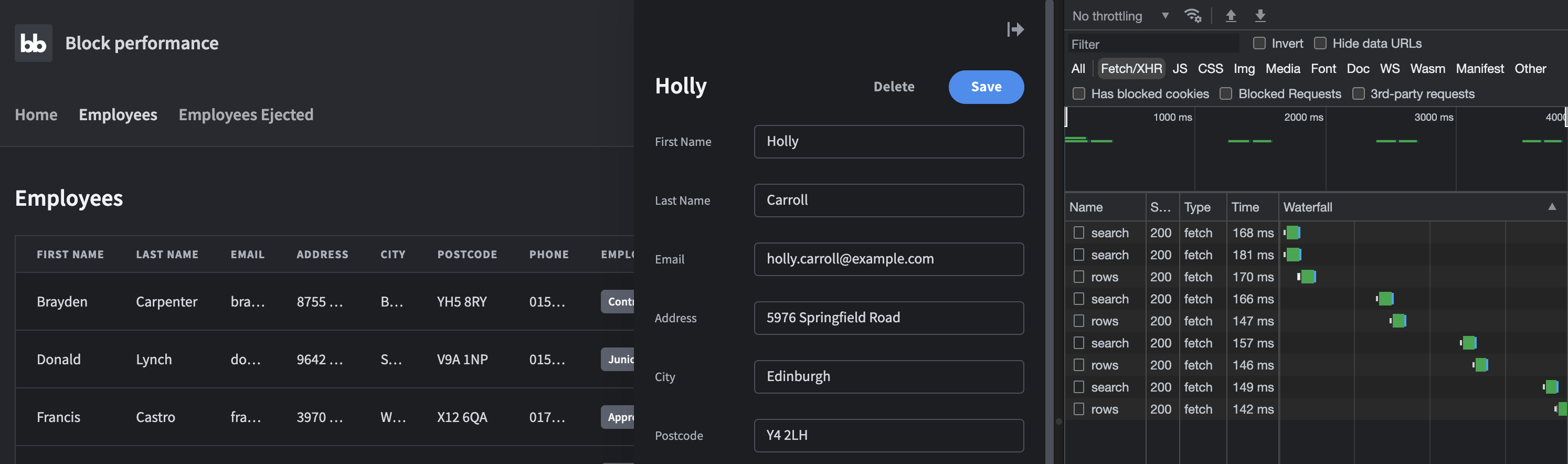The height and width of the screenshot is (464, 1568).
Task: Check the Blocked Requests checkbox
Action: 1226,94
